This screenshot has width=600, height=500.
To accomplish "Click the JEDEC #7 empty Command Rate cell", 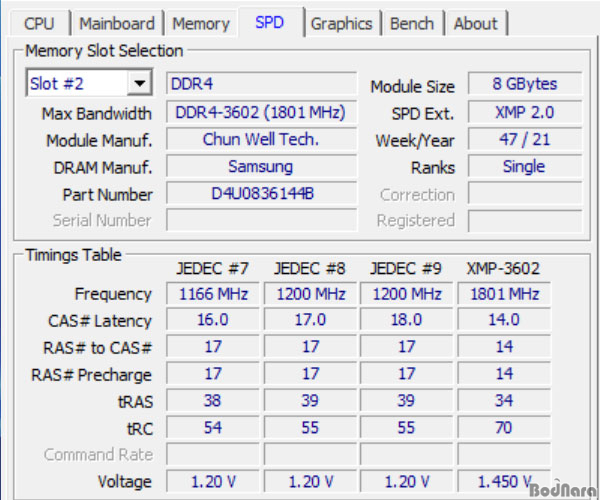I will click(213, 454).
